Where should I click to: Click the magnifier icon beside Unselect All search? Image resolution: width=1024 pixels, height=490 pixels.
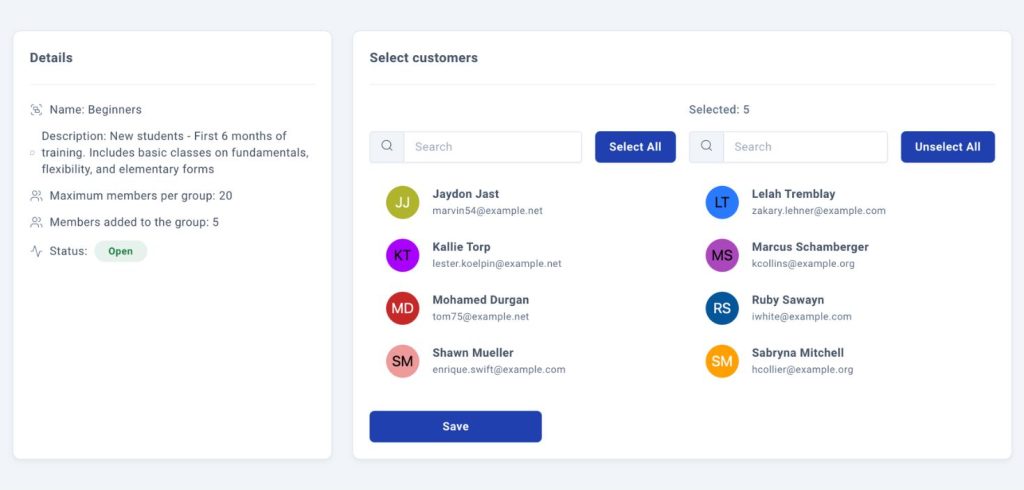pos(707,147)
